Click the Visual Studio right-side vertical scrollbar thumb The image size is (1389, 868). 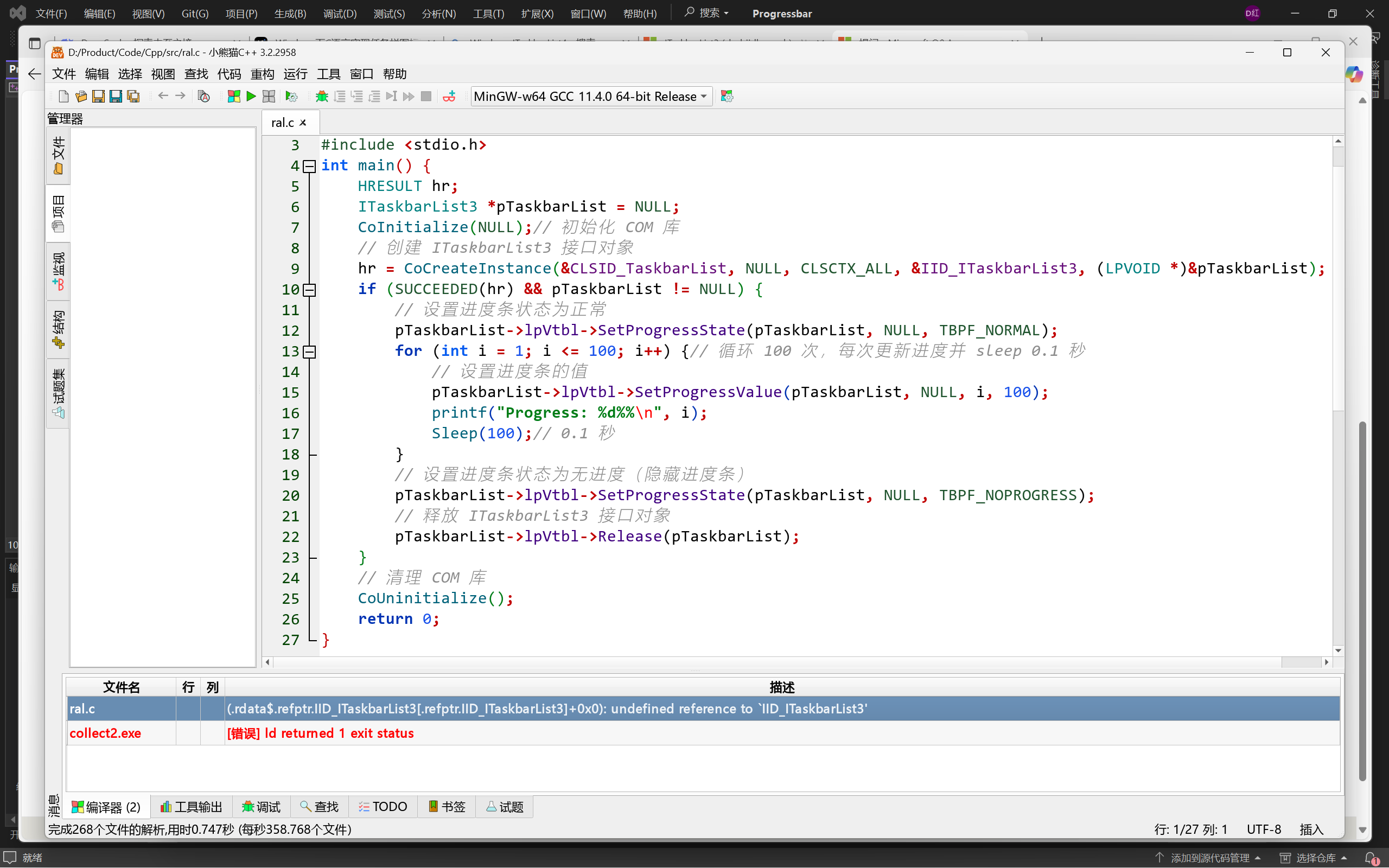(x=1362, y=601)
